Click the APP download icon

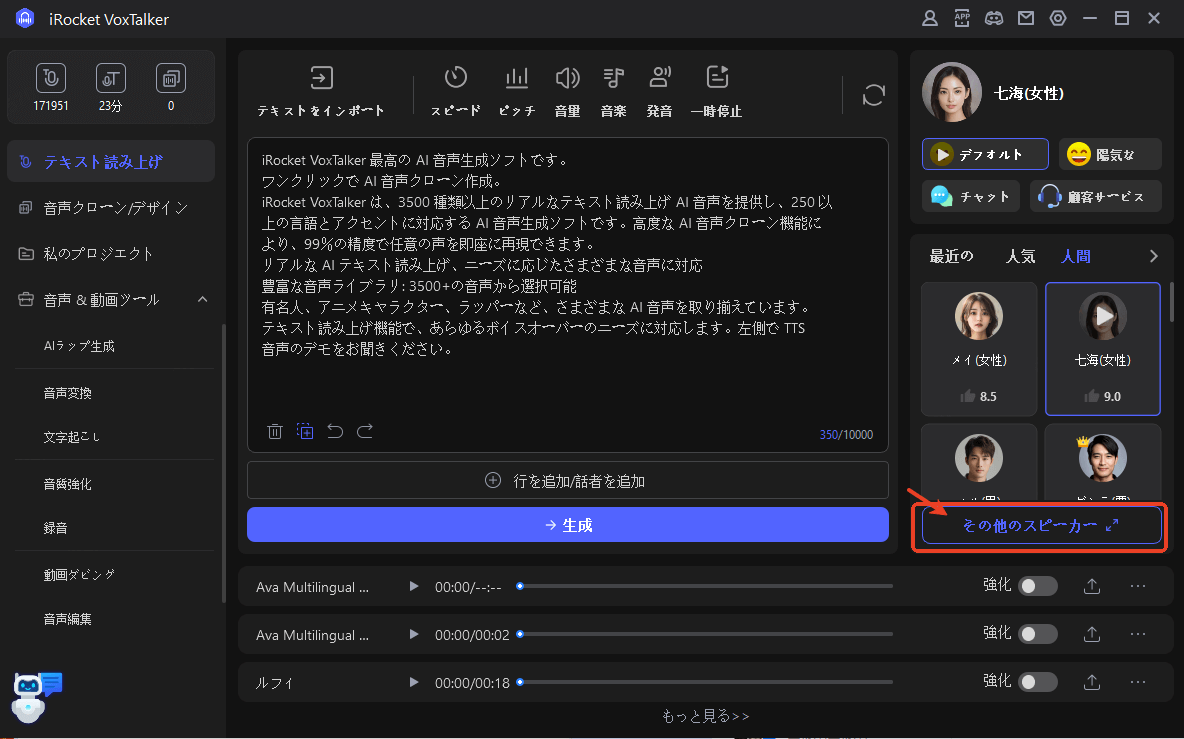point(962,19)
